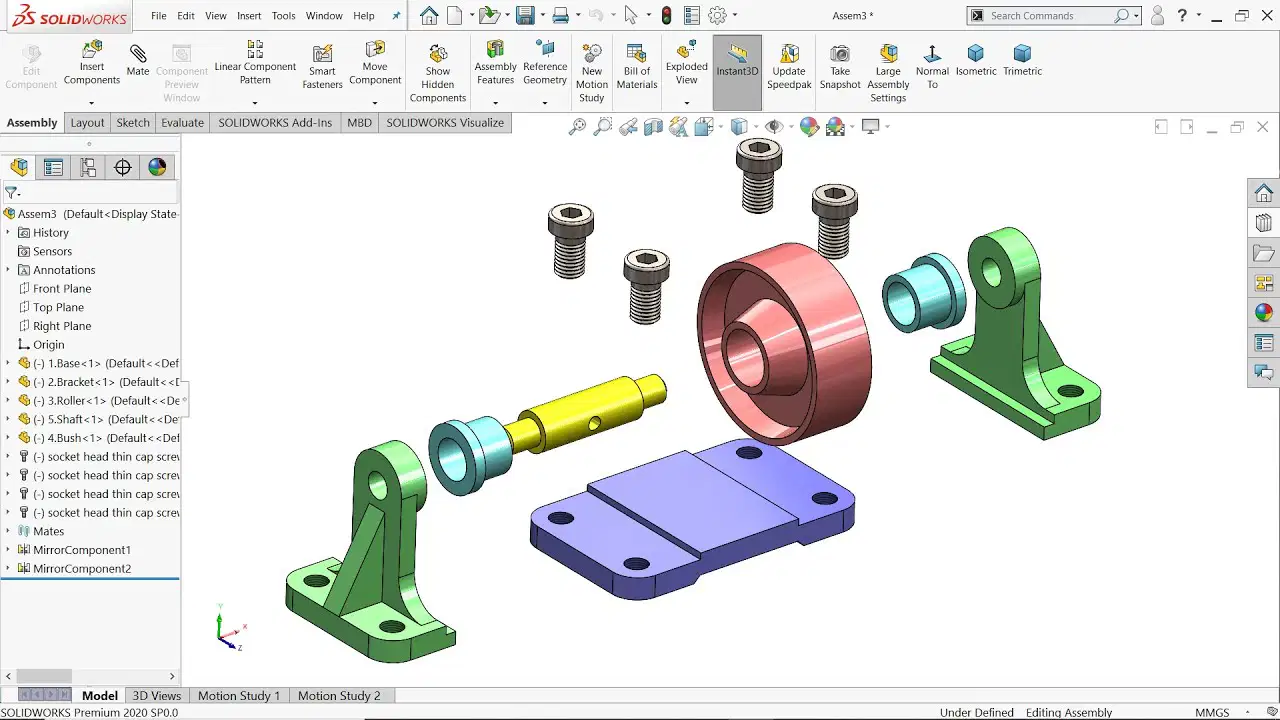This screenshot has height=720, width=1280.
Task: Open the Insert Components dropdown arrow
Action: [91, 103]
